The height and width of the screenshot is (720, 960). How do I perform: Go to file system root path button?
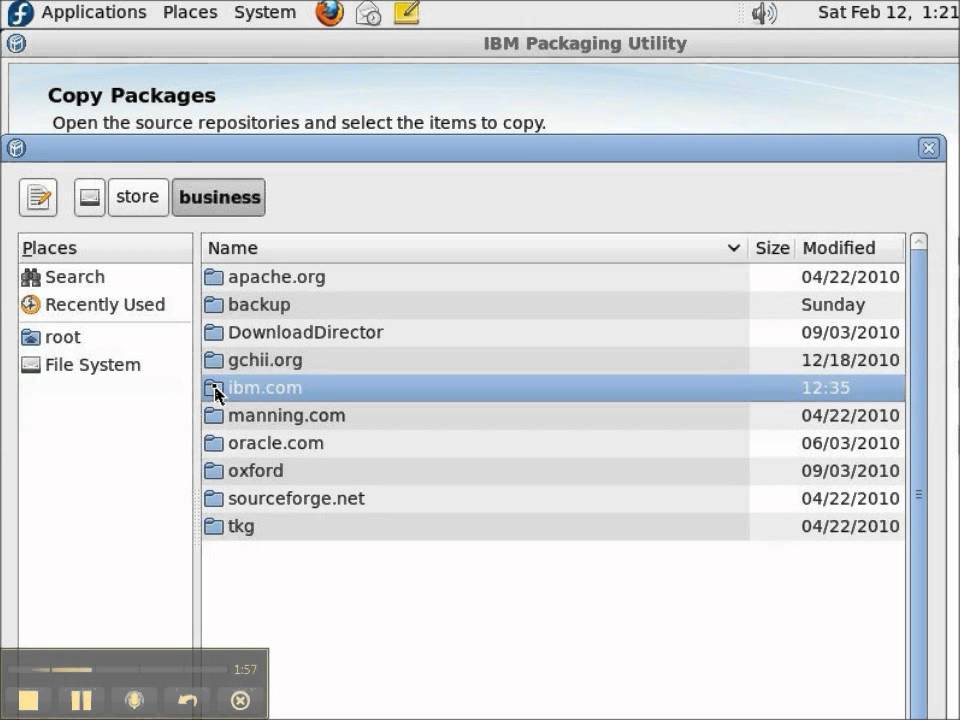coord(89,197)
